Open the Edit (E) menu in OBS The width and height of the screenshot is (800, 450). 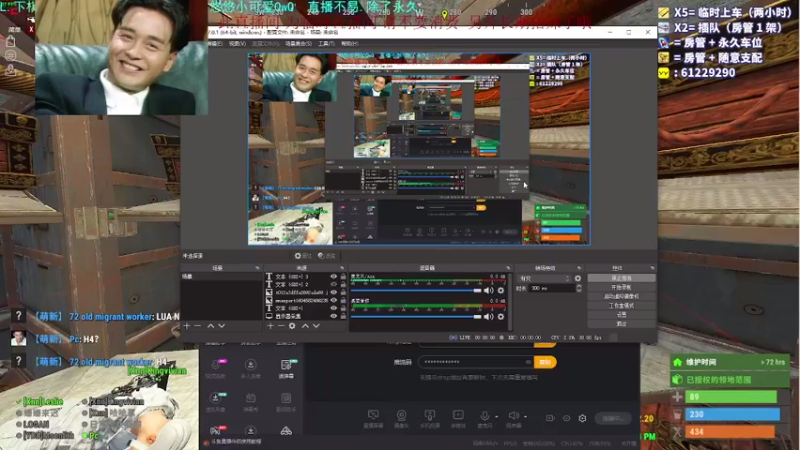pyautogui.click(x=215, y=44)
